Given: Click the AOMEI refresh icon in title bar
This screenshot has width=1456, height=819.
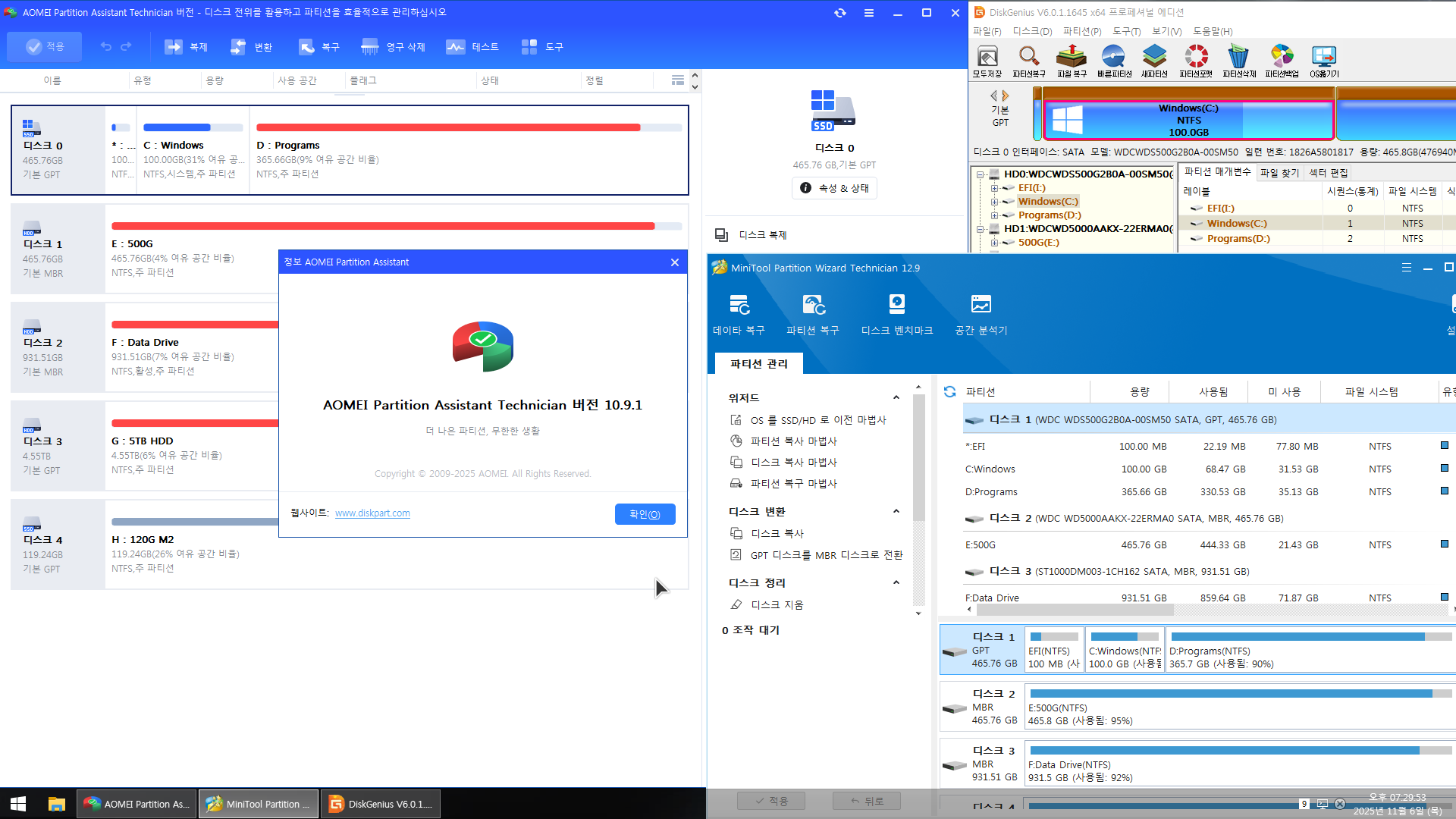Looking at the screenshot, I should [839, 13].
